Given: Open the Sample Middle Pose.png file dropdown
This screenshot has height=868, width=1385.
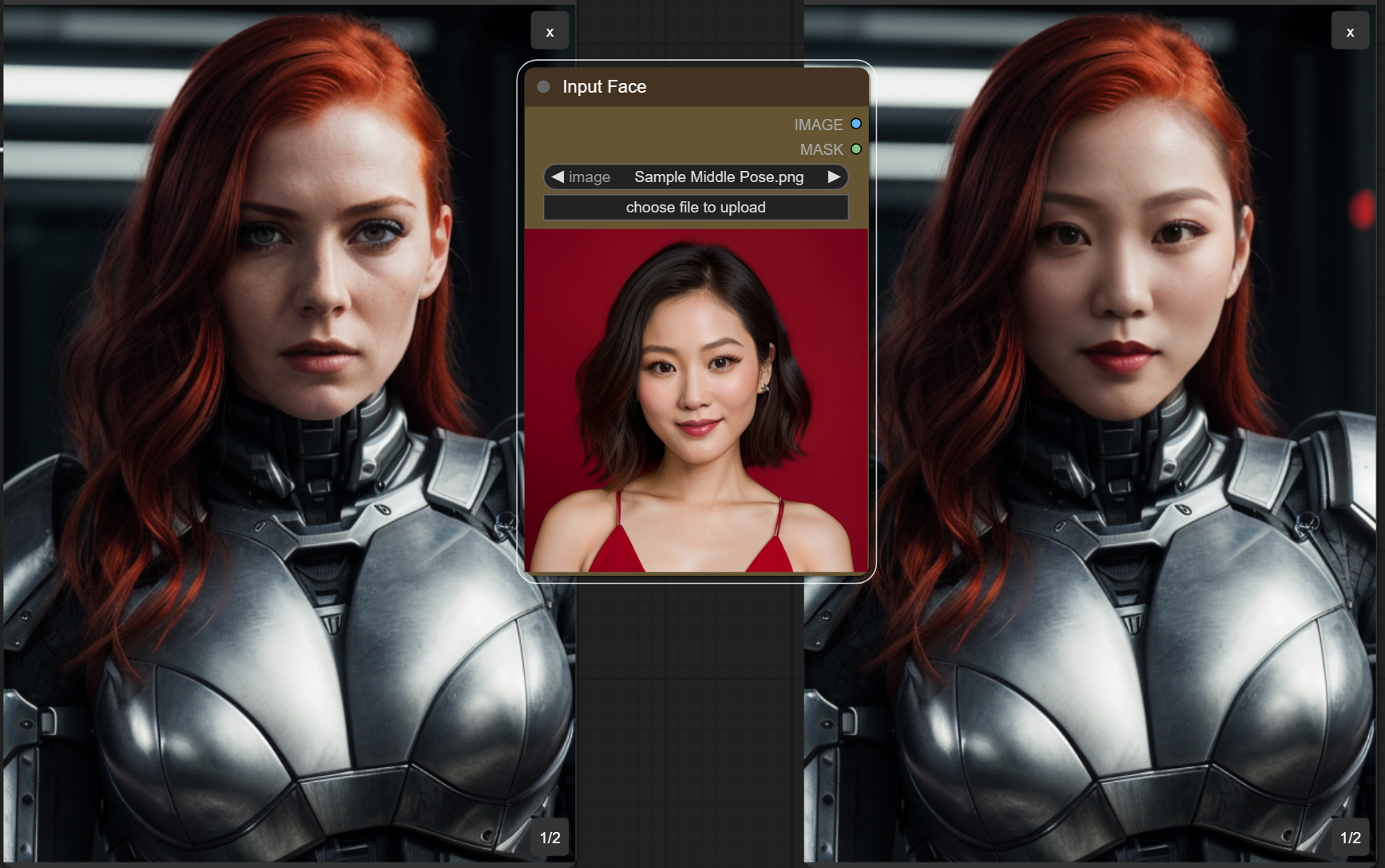Looking at the screenshot, I should tap(718, 176).
